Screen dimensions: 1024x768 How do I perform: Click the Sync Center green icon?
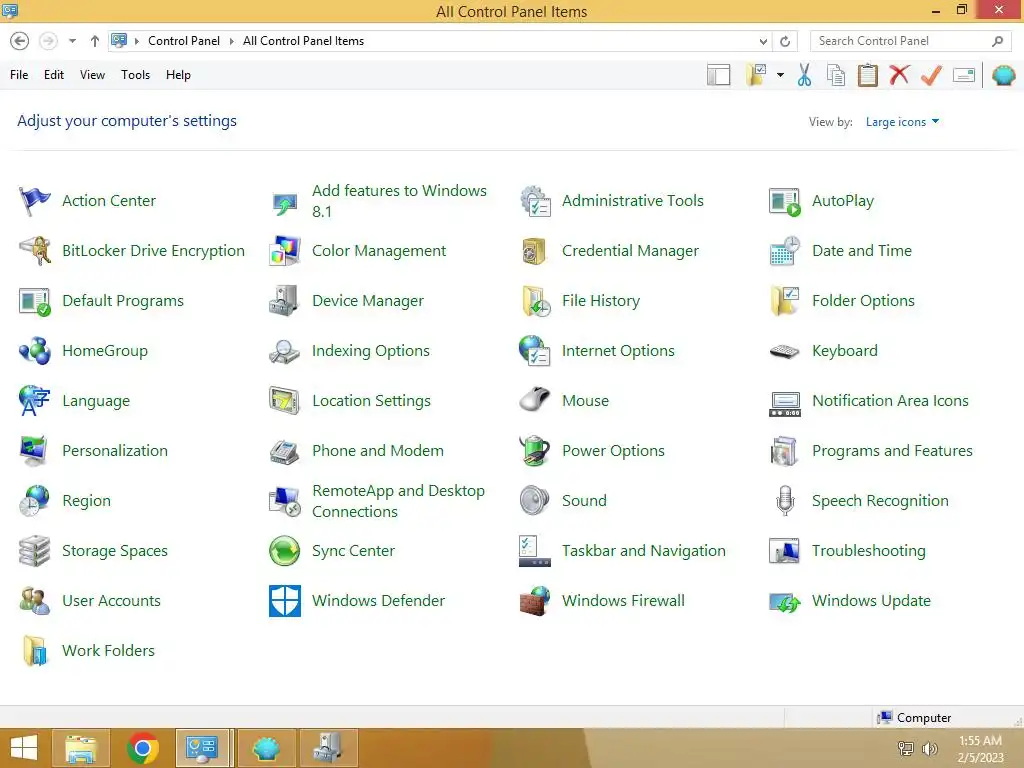[285, 551]
